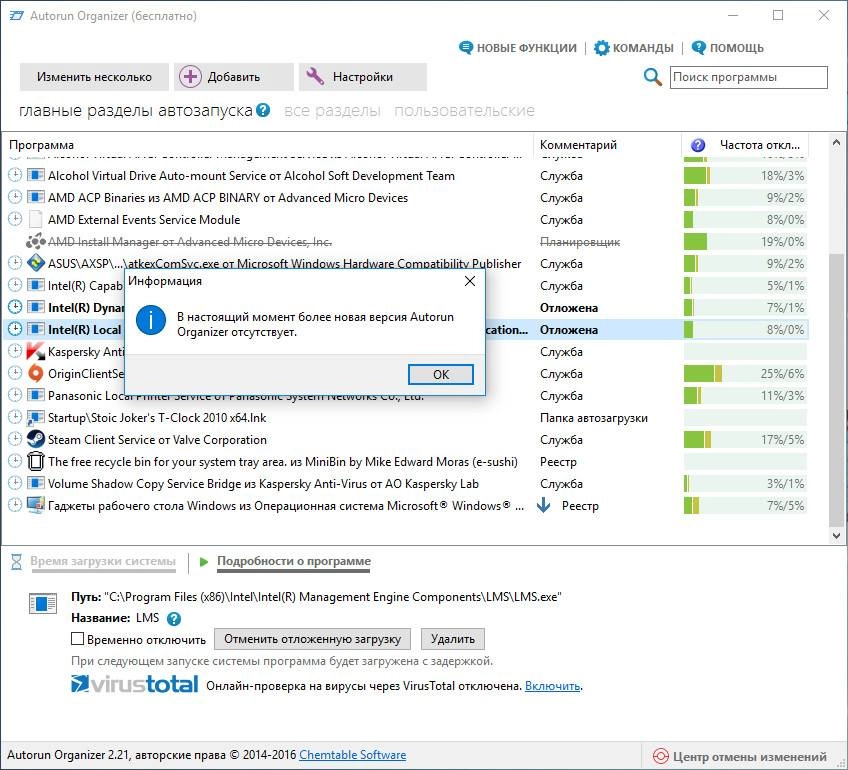This screenshot has height=770, width=848.
Task: Click the Добавить plus button
Action: (x=234, y=77)
